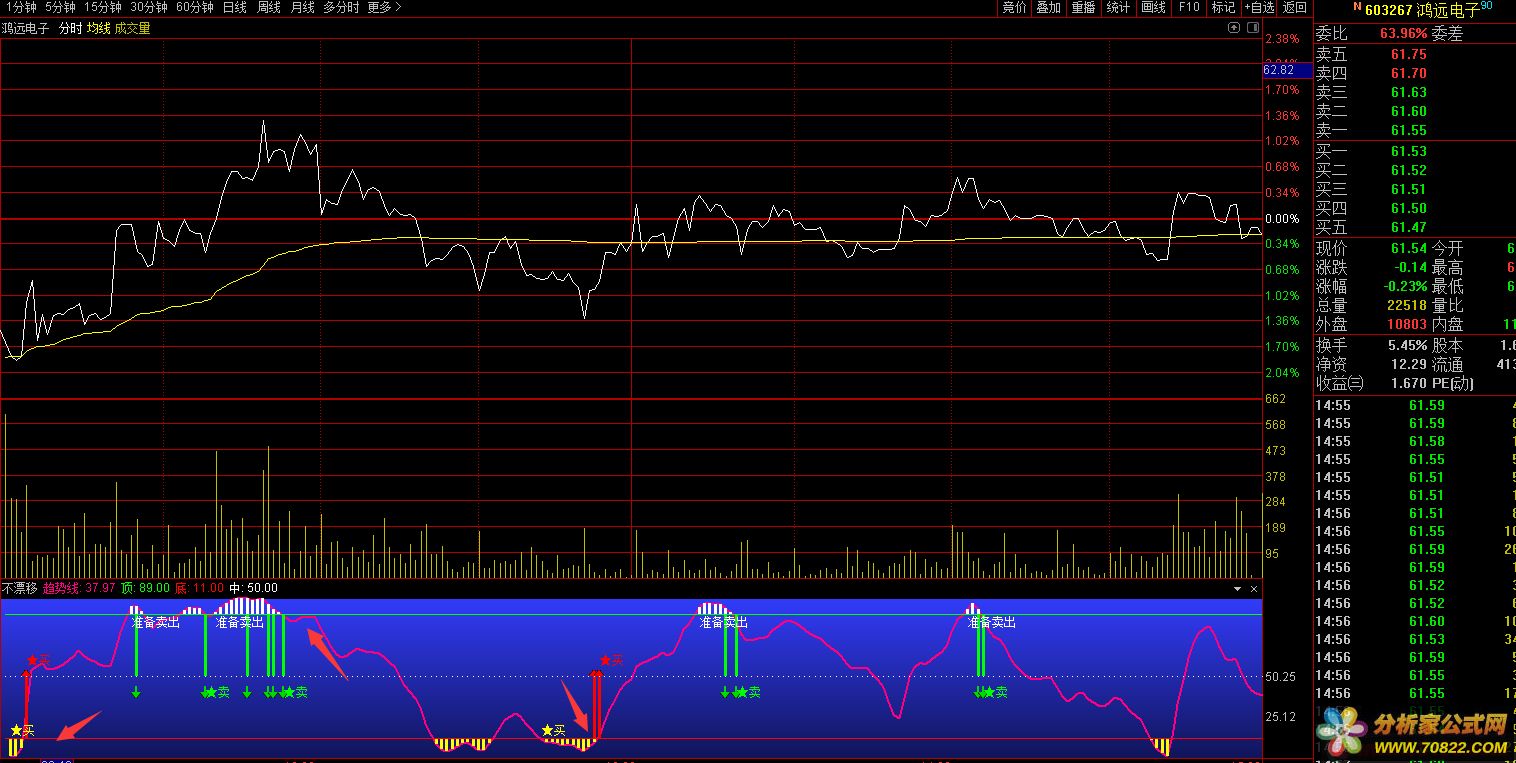This screenshot has width=1516, height=763.
Task: Toggle the 成交量 volume display
Action: tap(132, 28)
